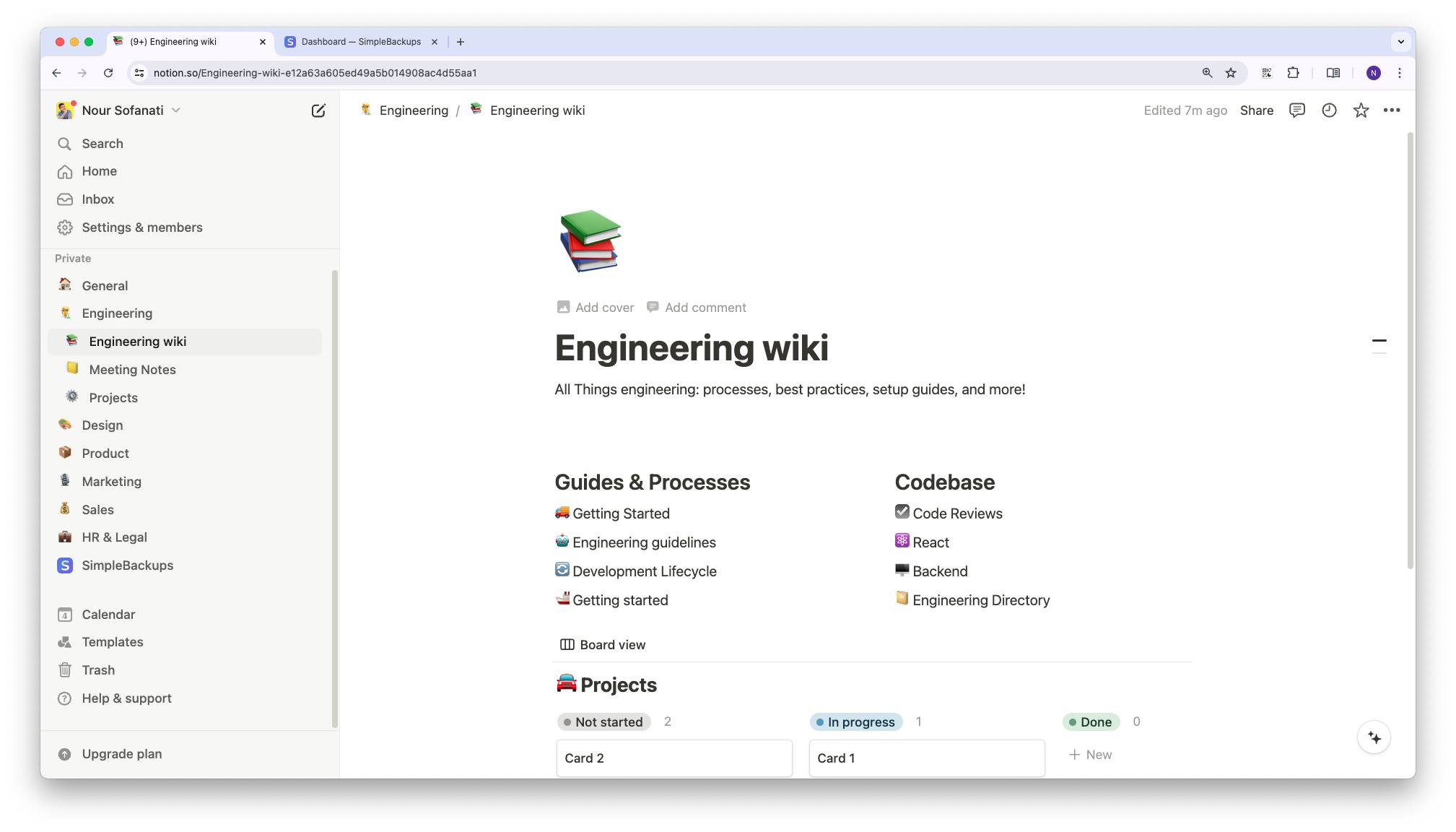Open the three-dots page options menu
Viewport: 1456px width, 832px height.
click(x=1392, y=110)
